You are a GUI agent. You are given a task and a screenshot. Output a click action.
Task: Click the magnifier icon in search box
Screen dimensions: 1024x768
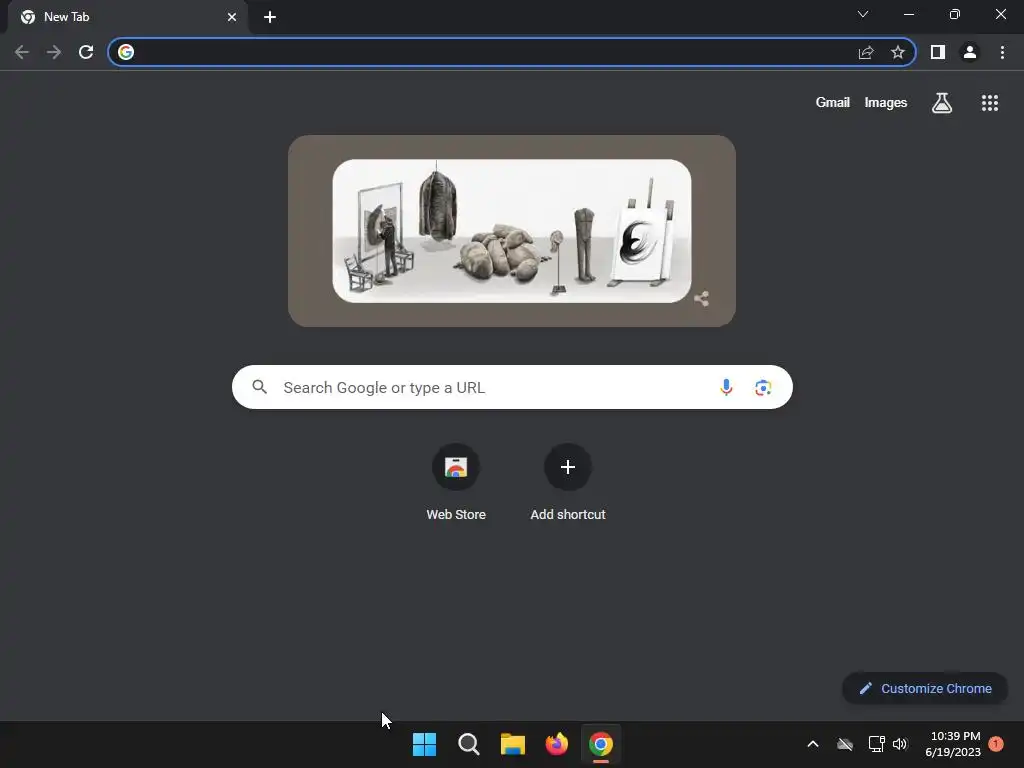point(260,387)
